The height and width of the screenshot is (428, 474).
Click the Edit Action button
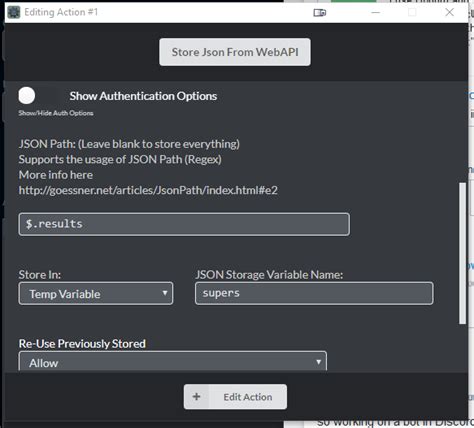[235, 397]
